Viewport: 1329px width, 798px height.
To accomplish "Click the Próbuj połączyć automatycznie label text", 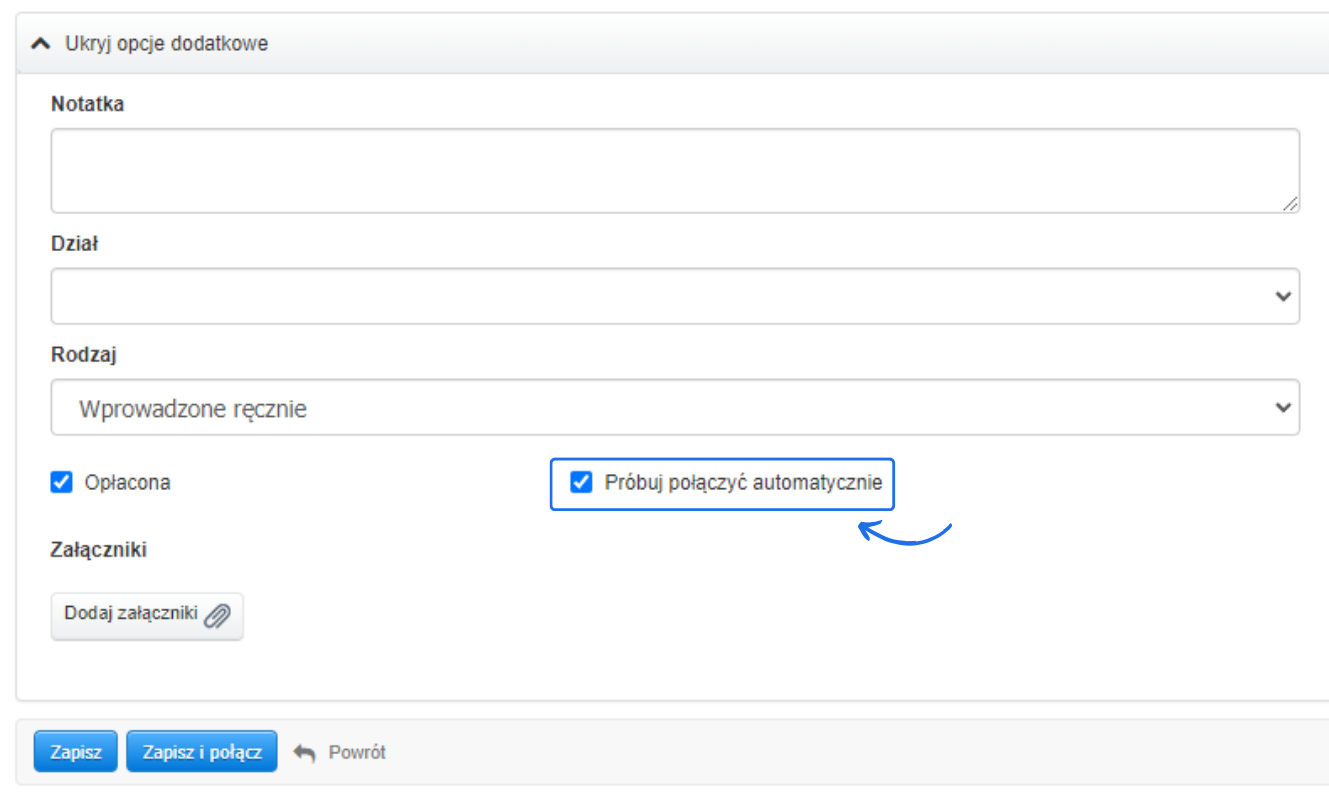I will pos(743,483).
